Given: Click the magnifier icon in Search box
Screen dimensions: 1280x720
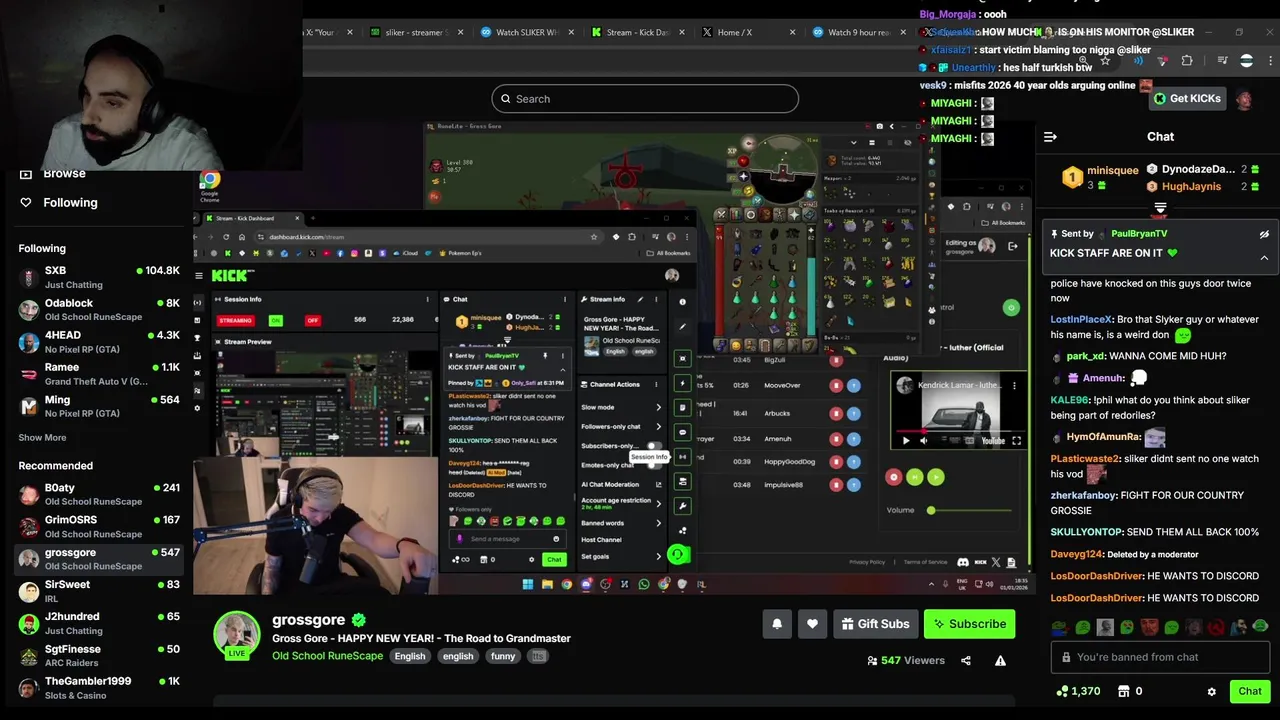Looking at the screenshot, I should (506, 99).
